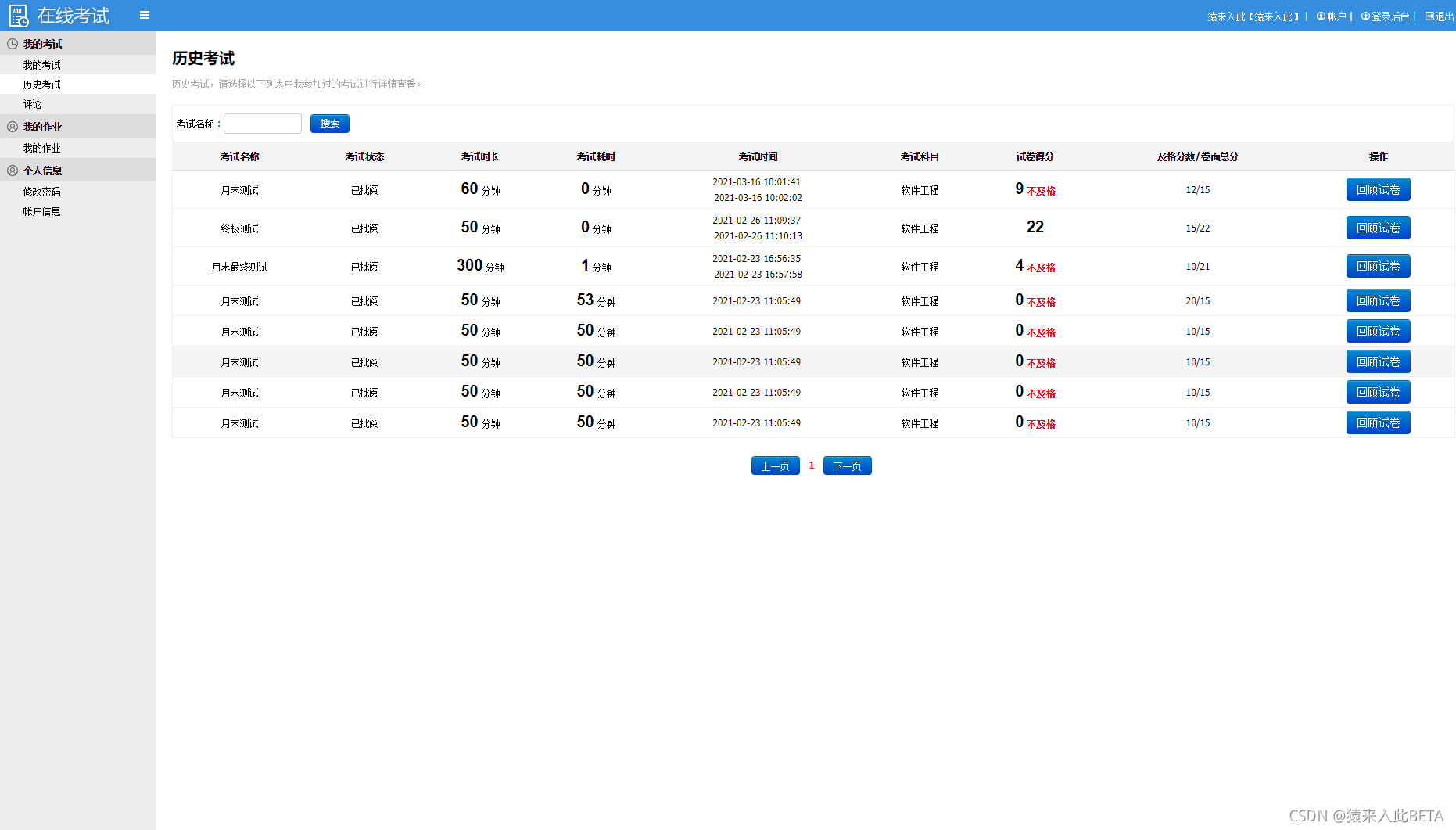The image size is (1456, 830).
Task: Click the 12/15 pass score cell
Action: pos(1198,190)
